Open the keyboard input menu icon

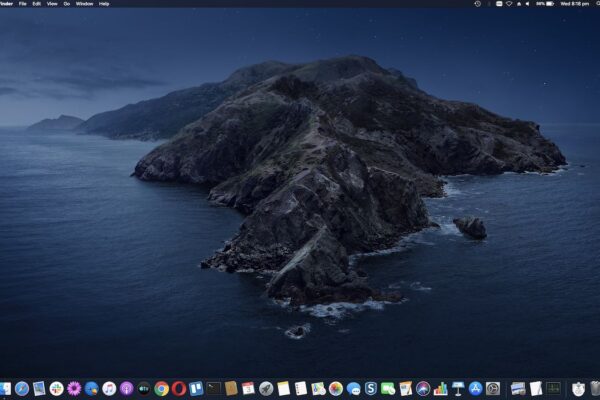click(x=499, y=4)
